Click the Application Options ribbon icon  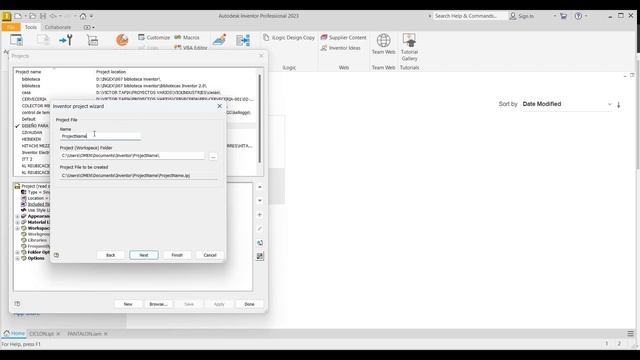16,40
